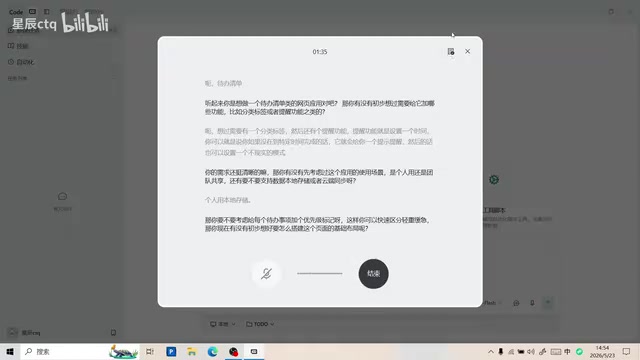Screen dimensions: 640x360
Task: Switch the 中 input method indicator
Action: (567, 351)
